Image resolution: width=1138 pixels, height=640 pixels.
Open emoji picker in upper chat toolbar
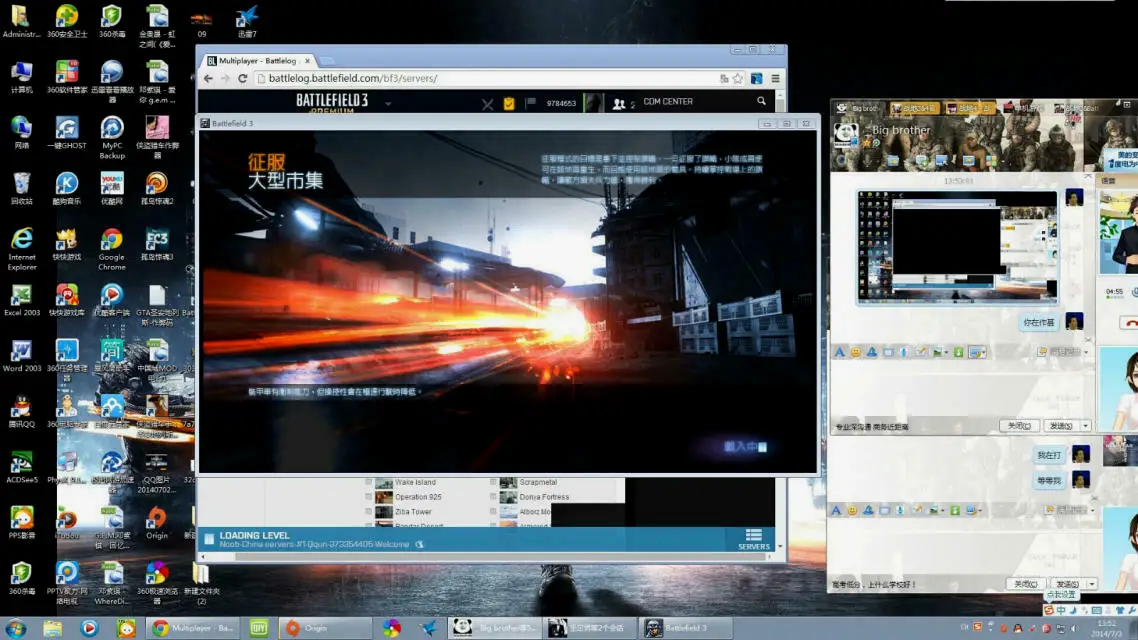tap(856, 352)
